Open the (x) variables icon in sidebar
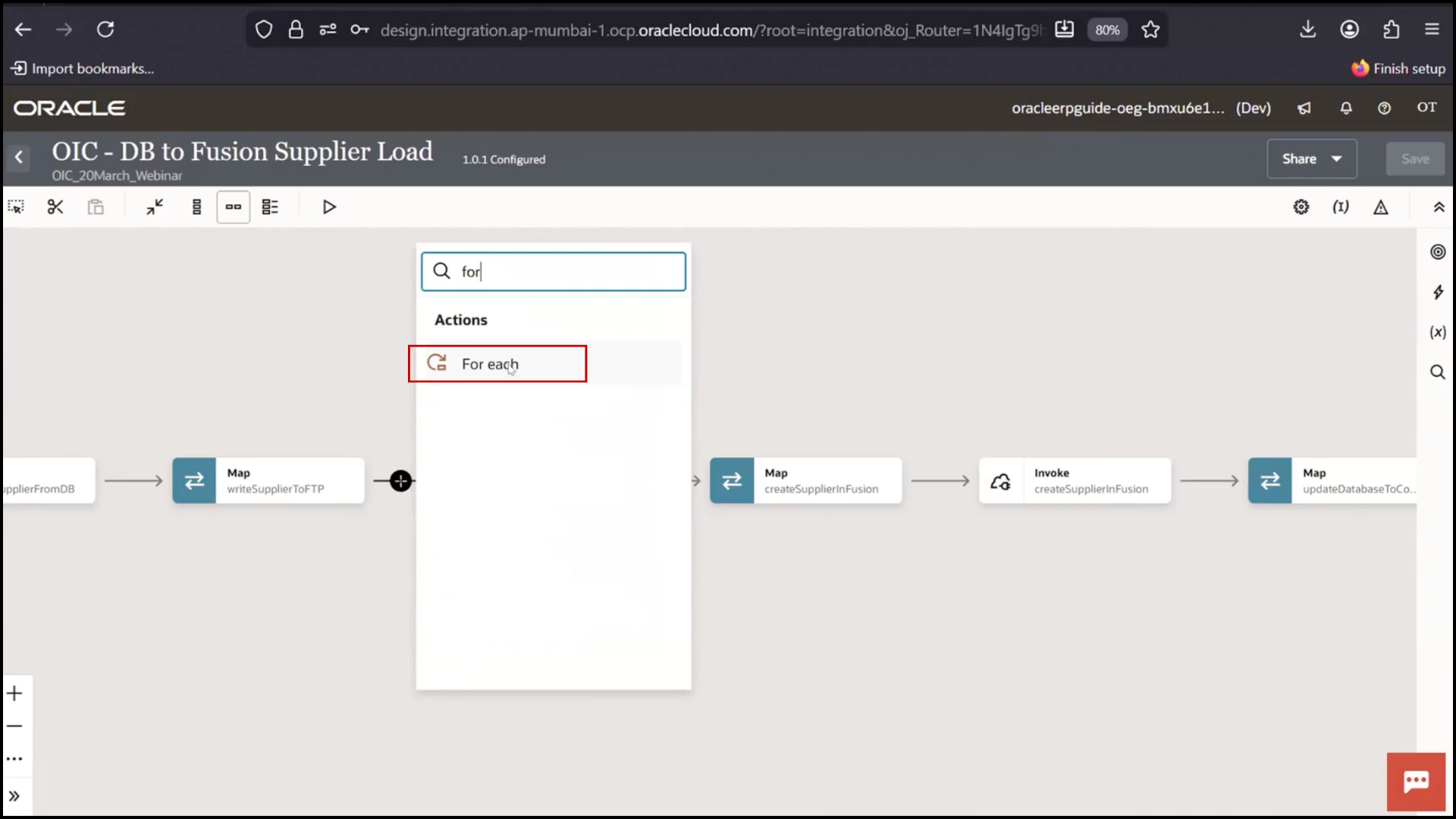1456x819 pixels. click(1438, 332)
